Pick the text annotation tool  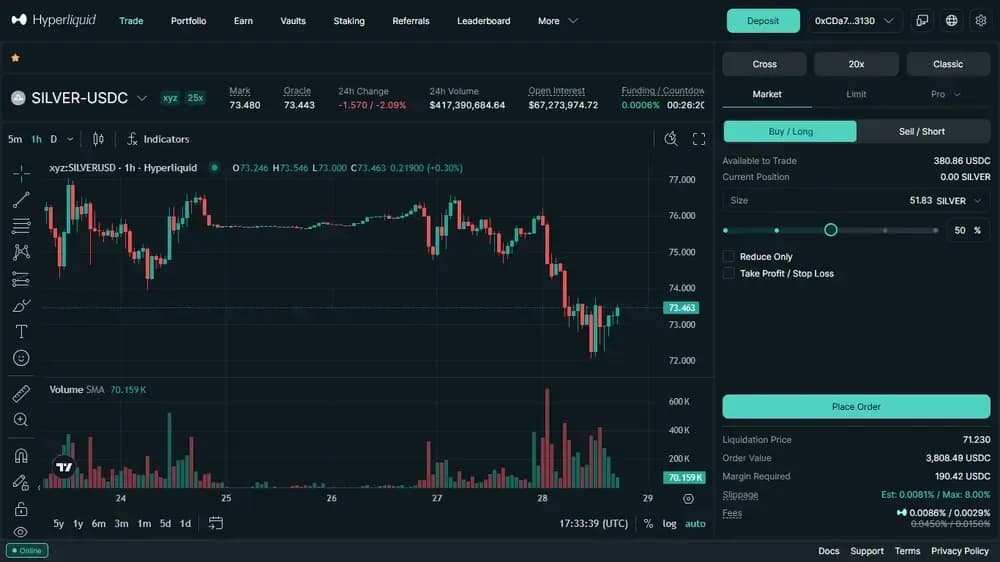coord(21,331)
